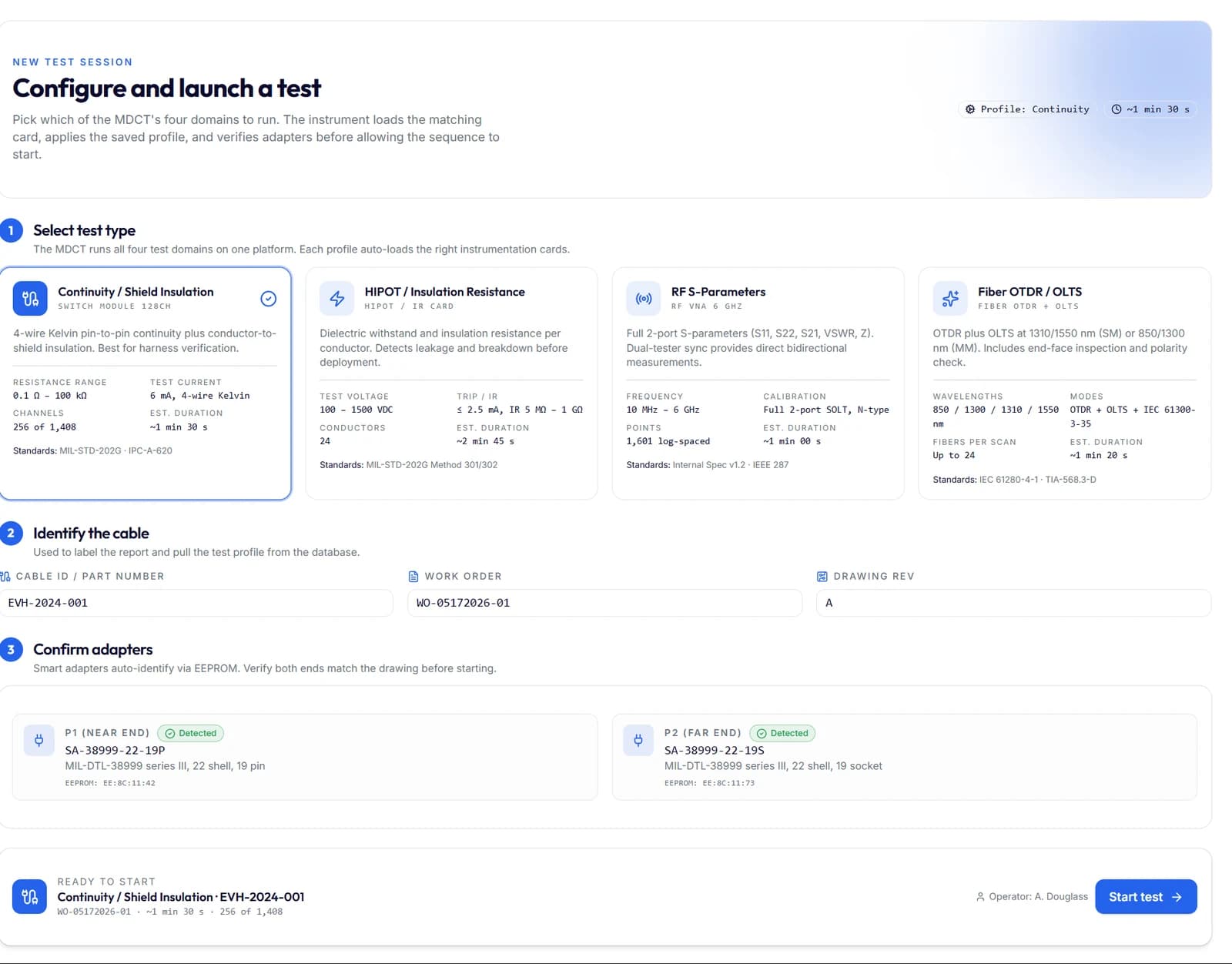The image size is (1232, 964).
Task: Click the Drawing Rev input field
Action: point(1013,603)
